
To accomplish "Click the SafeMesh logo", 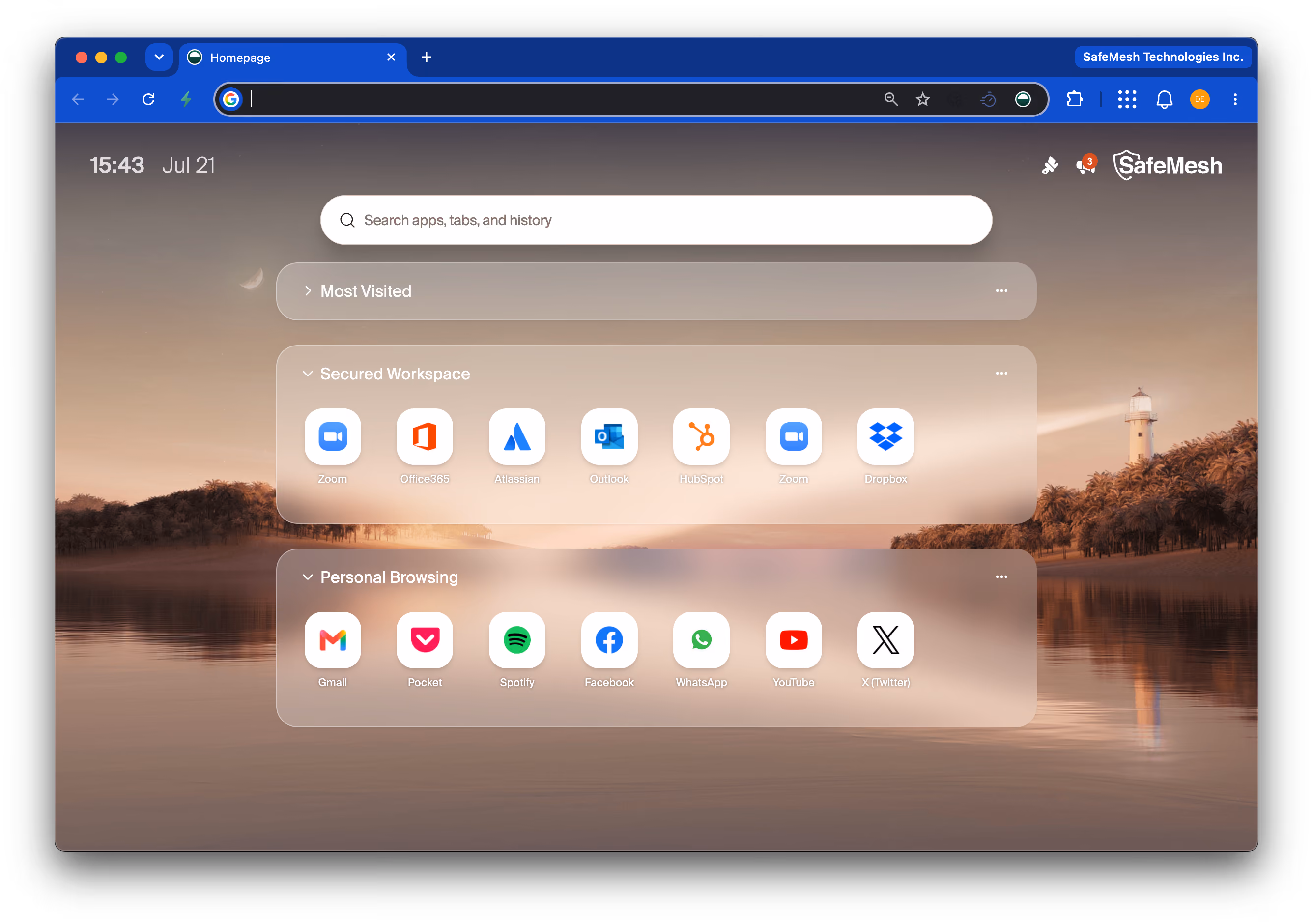I will 1167,165.
